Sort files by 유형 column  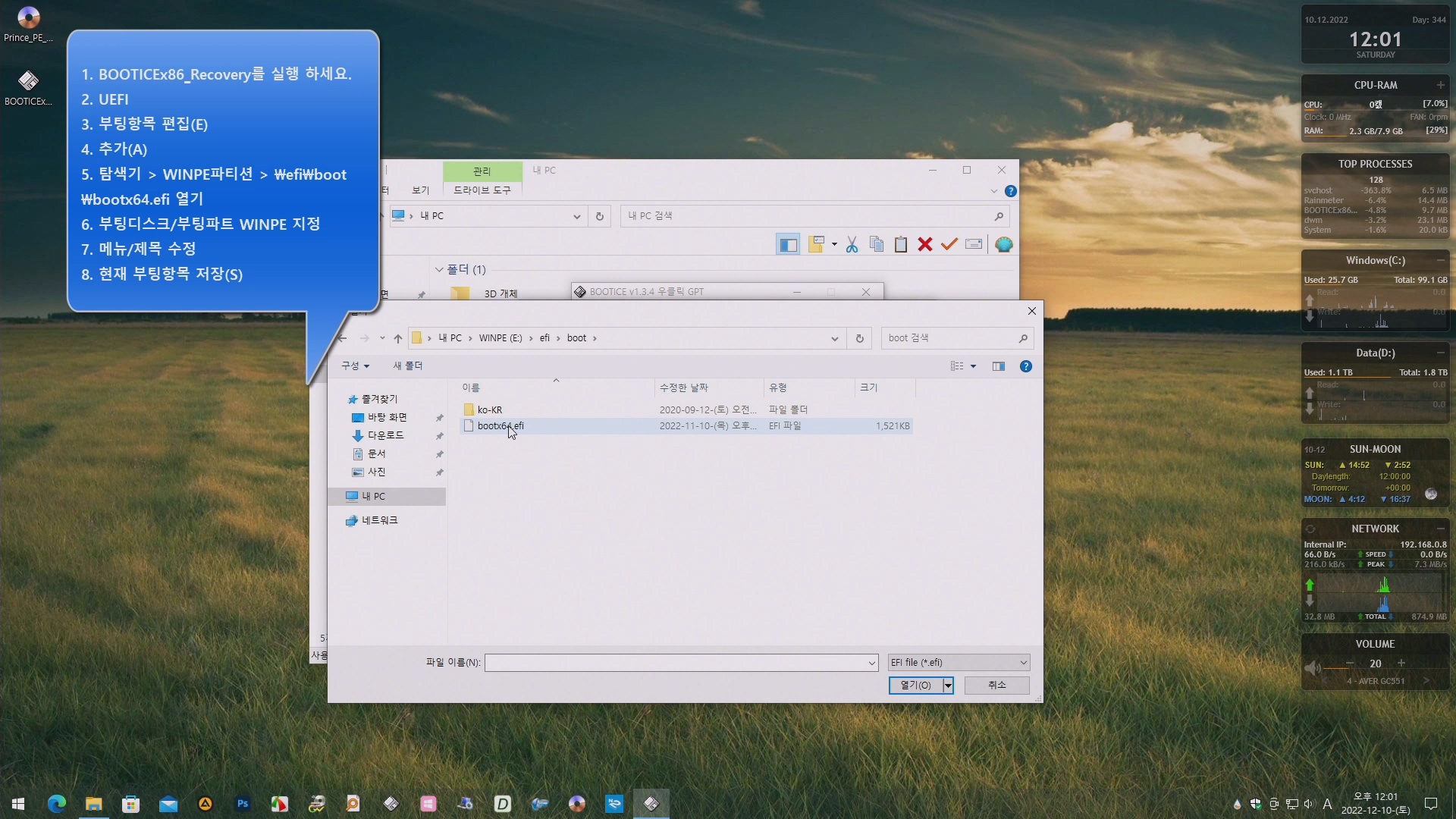[x=808, y=388]
